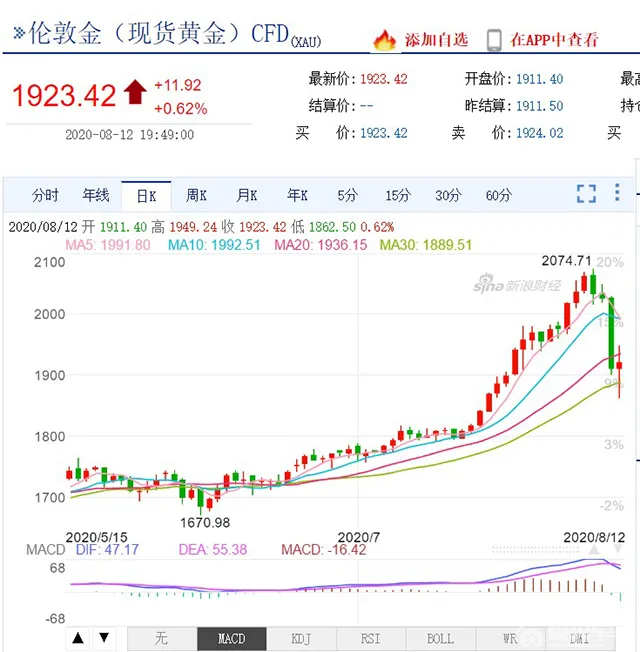Switch to the 年线 chart tab

point(96,195)
